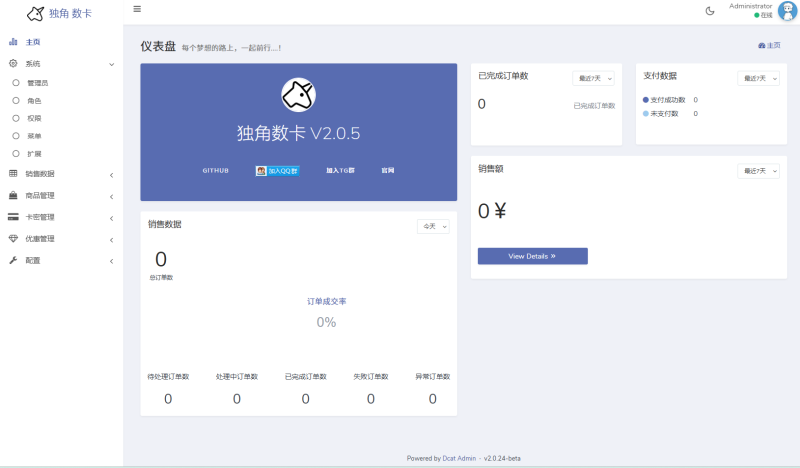Click the 销售额 card title
The image size is (800, 468).
pyautogui.click(x=491, y=169)
